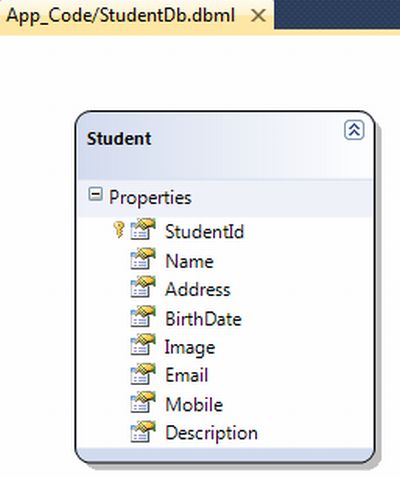Collapse the Student entity with chevron button

354,130
